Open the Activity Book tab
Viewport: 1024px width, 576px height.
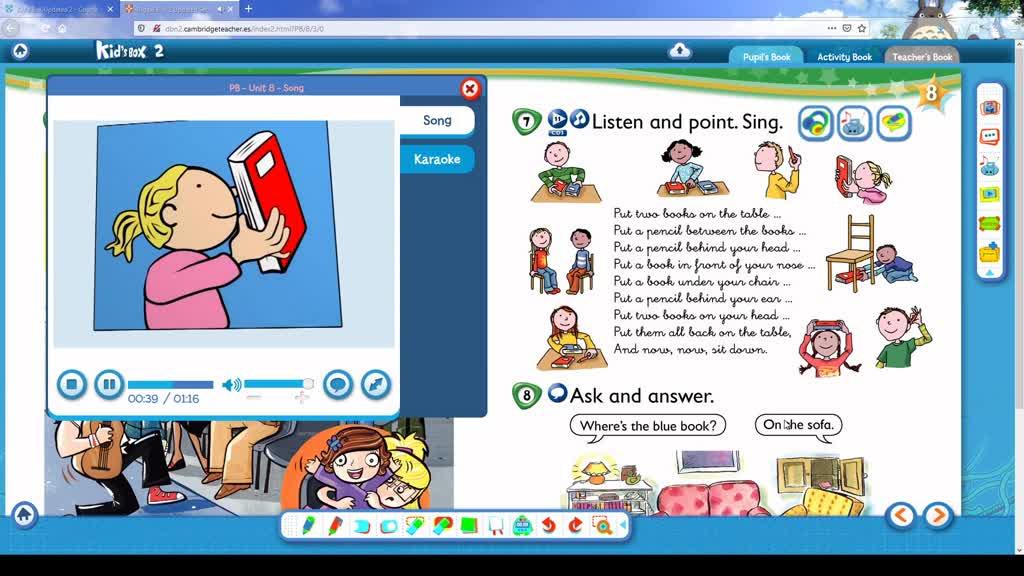click(844, 57)
